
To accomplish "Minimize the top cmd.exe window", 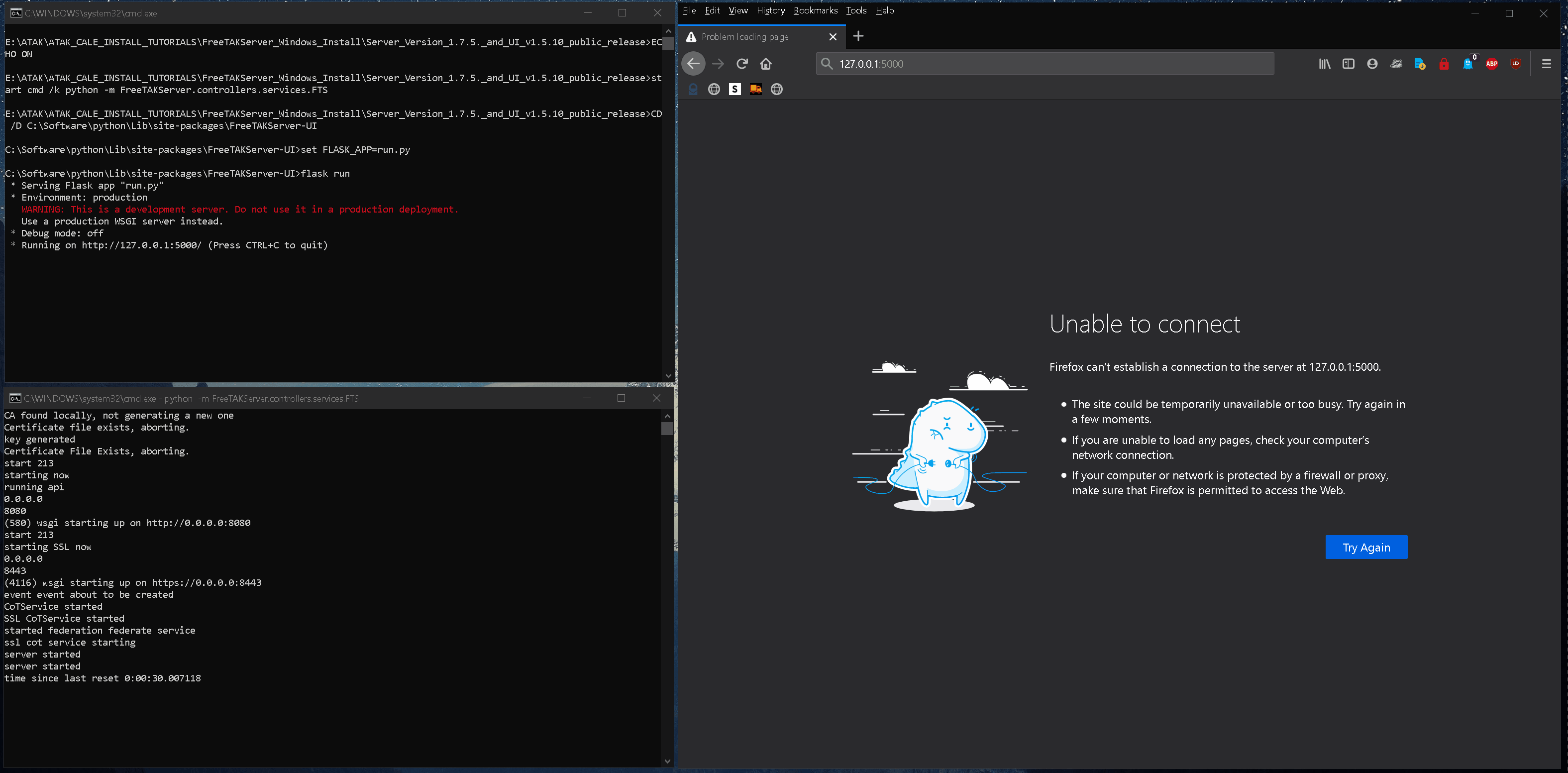I will [x=587, y=13].
